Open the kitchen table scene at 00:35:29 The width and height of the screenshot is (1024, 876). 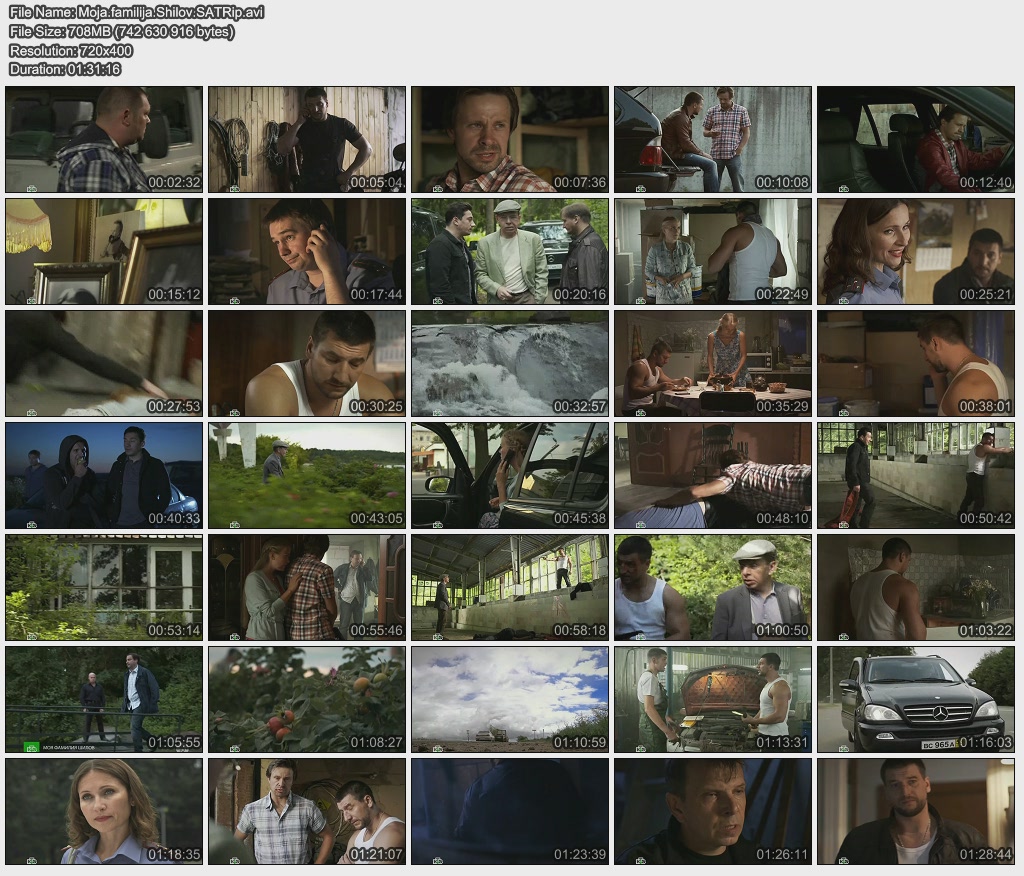[x=713, y=363]
